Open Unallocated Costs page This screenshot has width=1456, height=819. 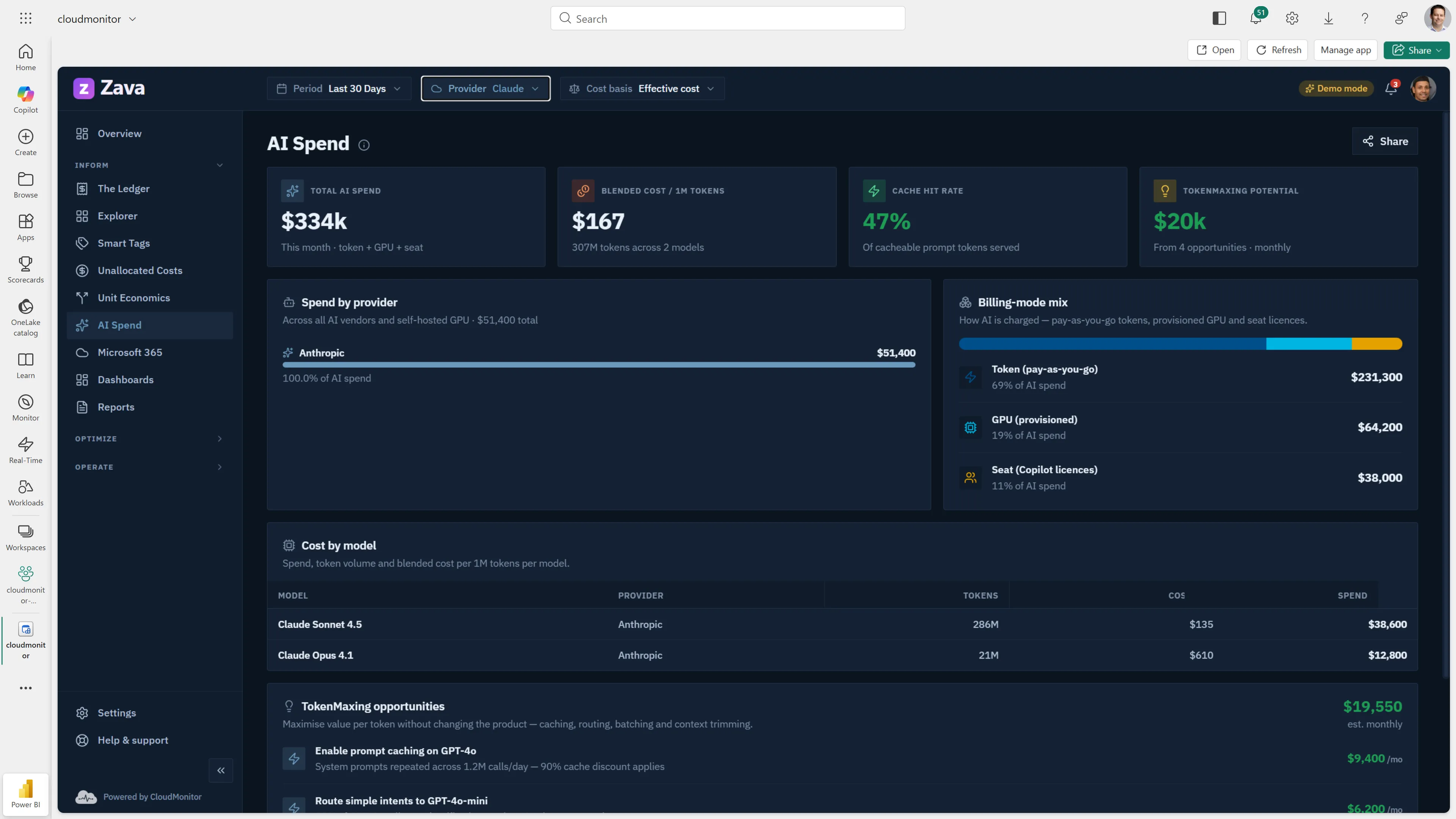(150, 270)
